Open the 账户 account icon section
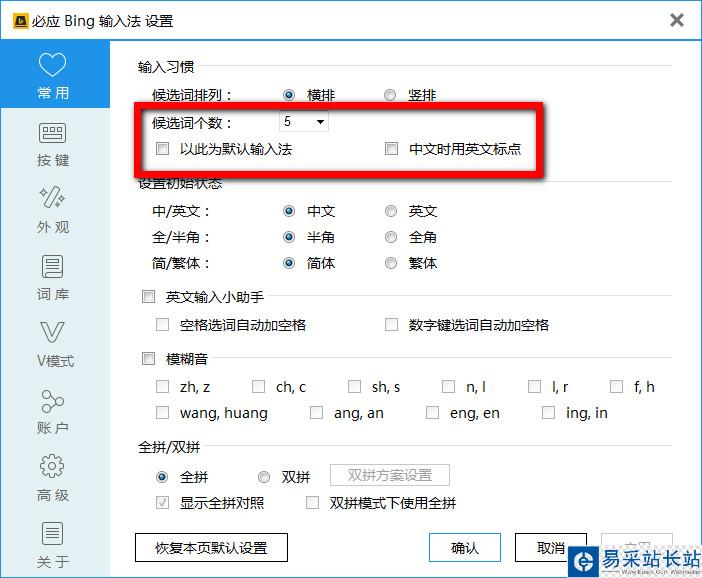 53,411
